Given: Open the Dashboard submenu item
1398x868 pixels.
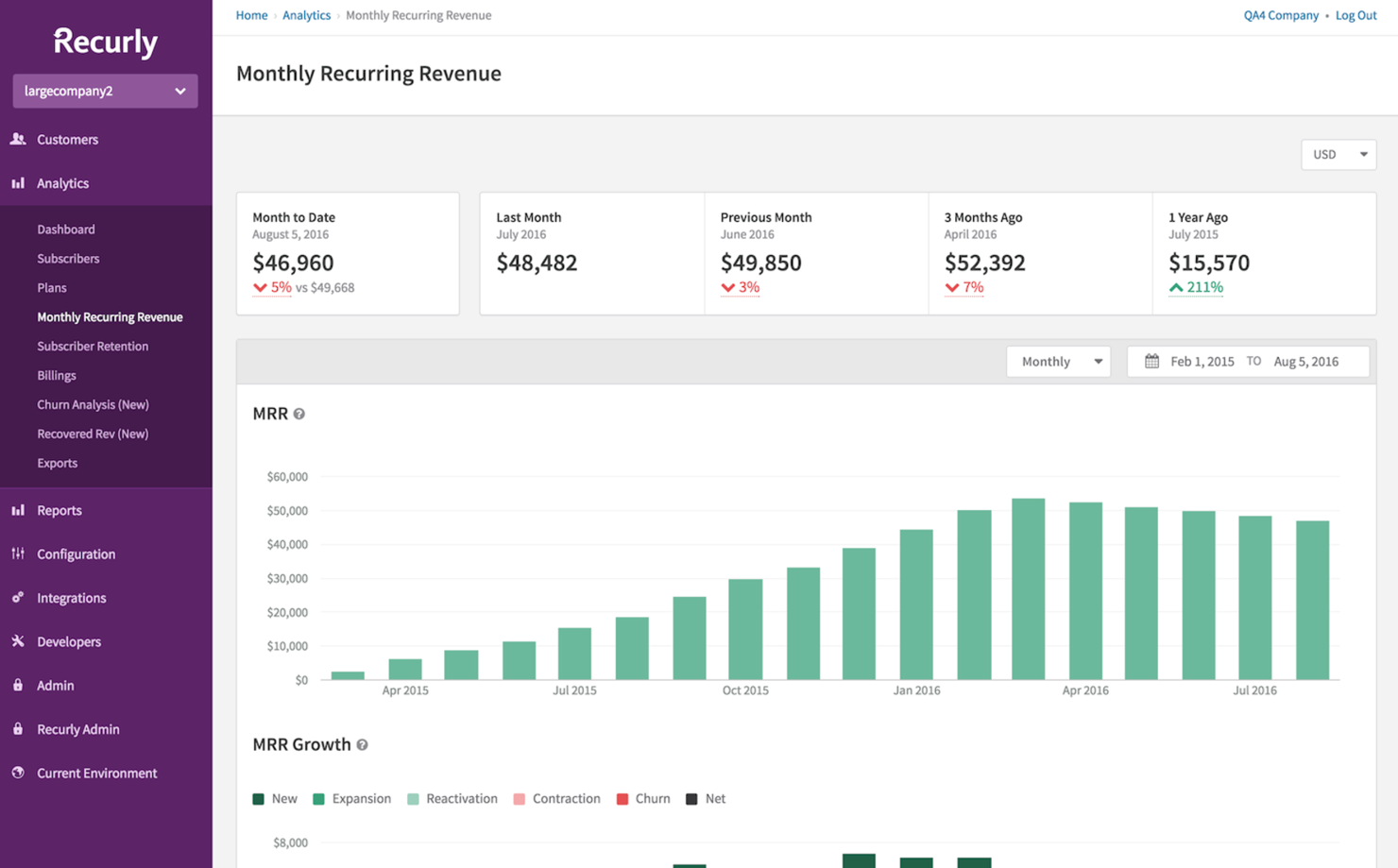Looking at the screenshot, I should pos(66,230).
